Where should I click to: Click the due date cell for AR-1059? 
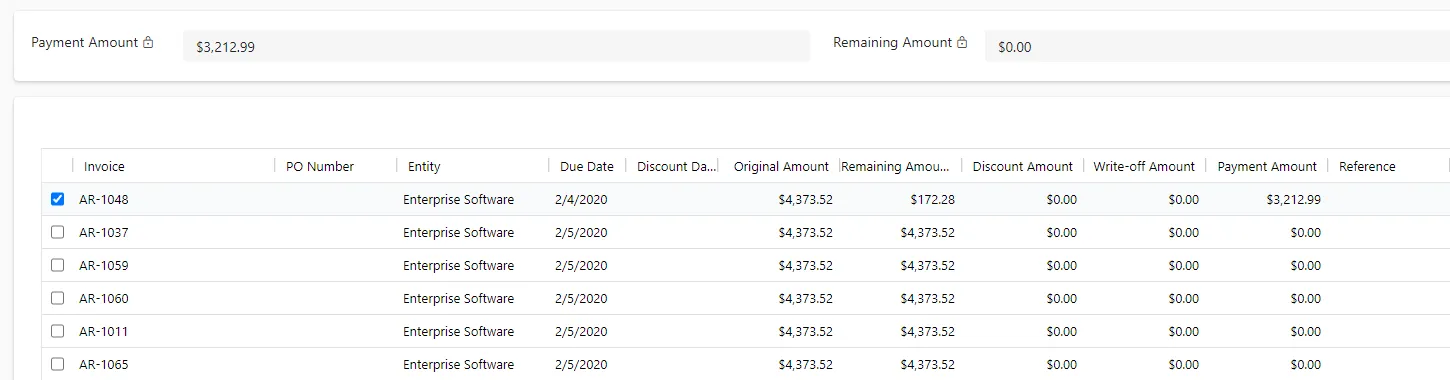pos(581,265)
